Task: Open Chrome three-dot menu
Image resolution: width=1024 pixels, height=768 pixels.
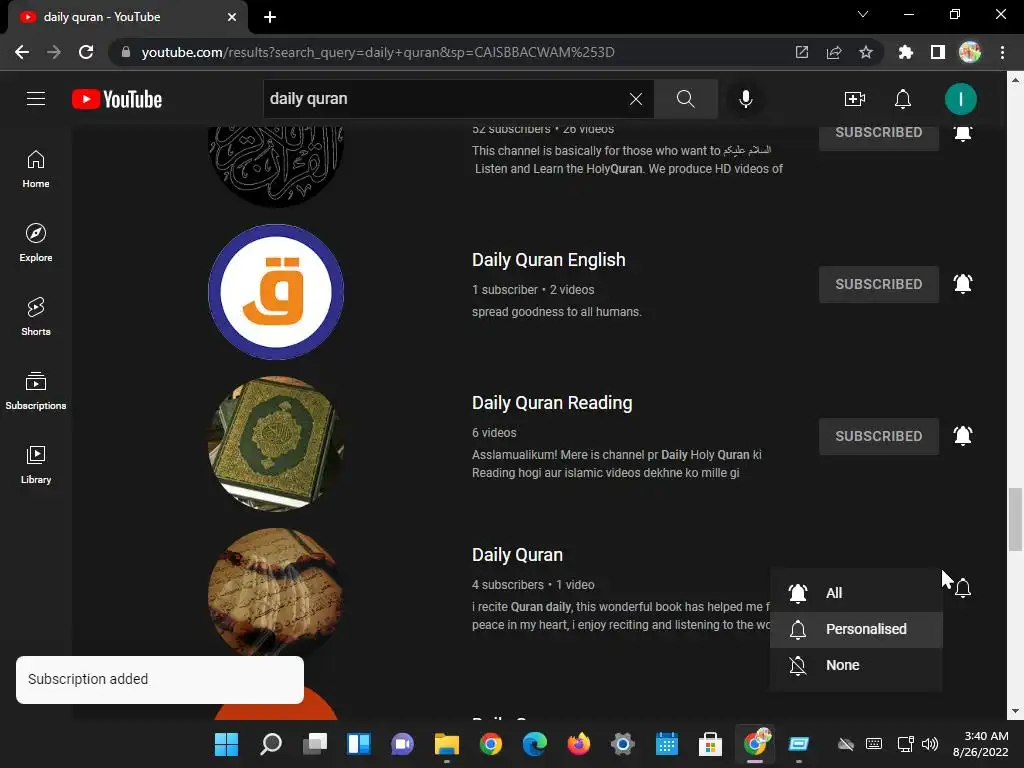Action: click(1002, 52)
